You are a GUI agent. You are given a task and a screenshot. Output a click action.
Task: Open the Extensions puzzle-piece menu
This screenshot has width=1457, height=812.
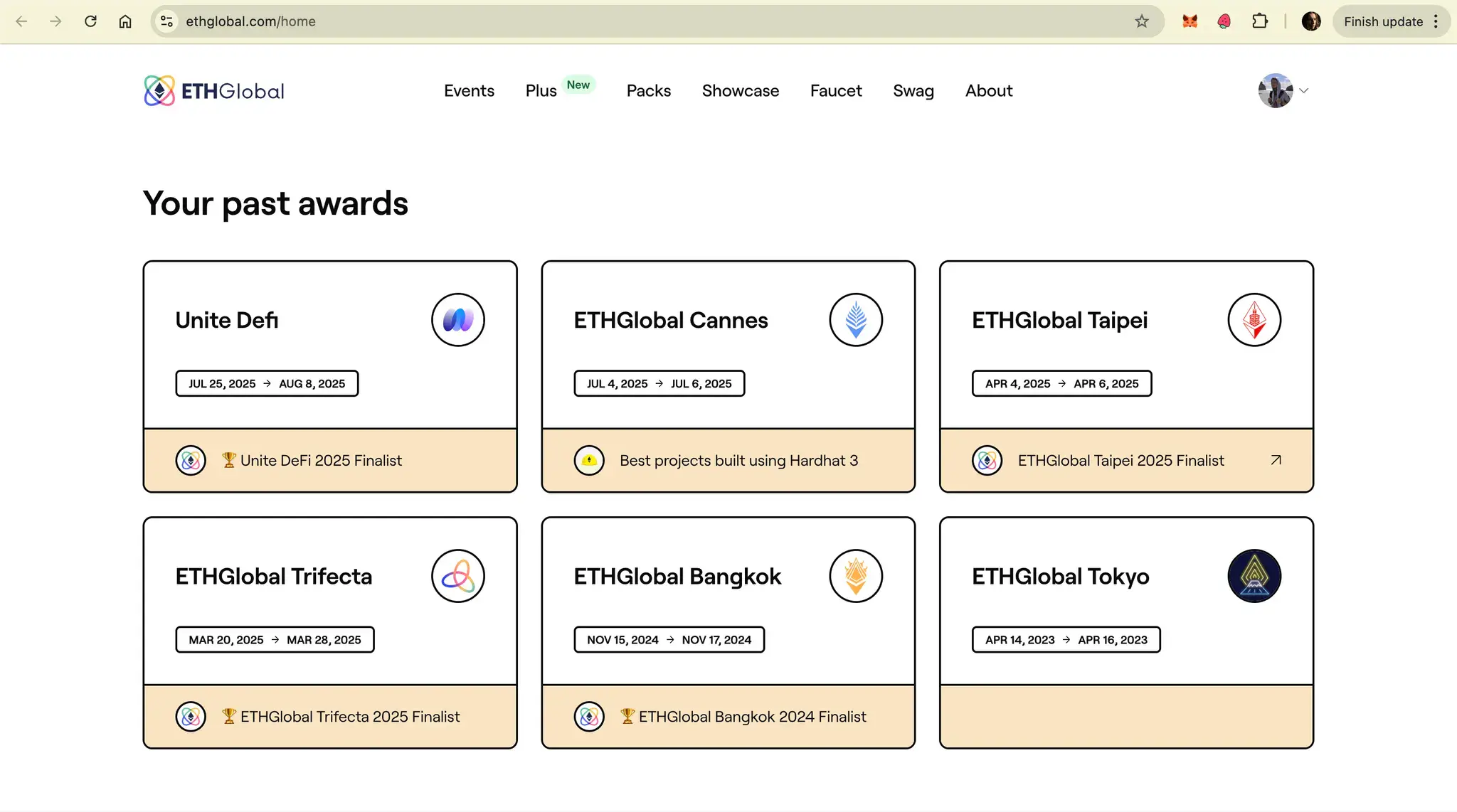pyautogui.click(x=1260, y=21)
